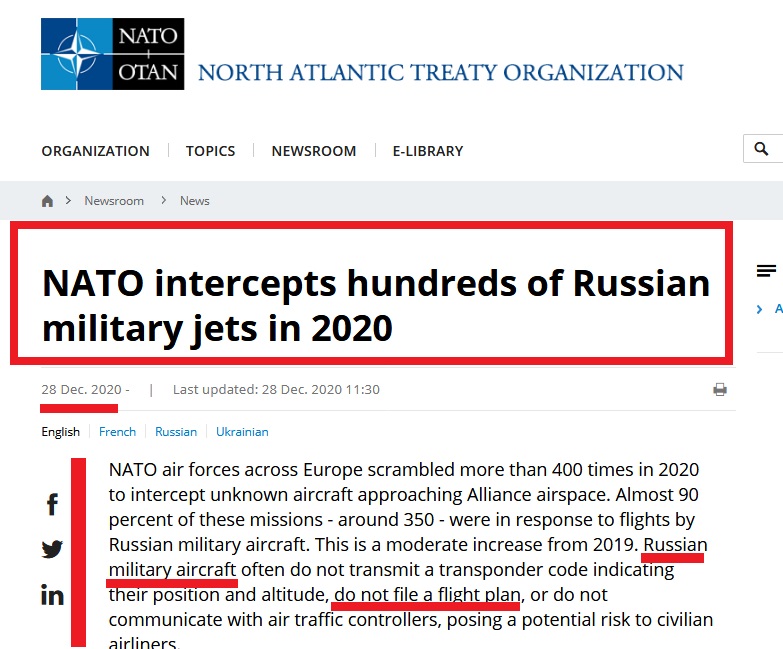
Task: Switch article language to French
Action: [x=117, y=432]
